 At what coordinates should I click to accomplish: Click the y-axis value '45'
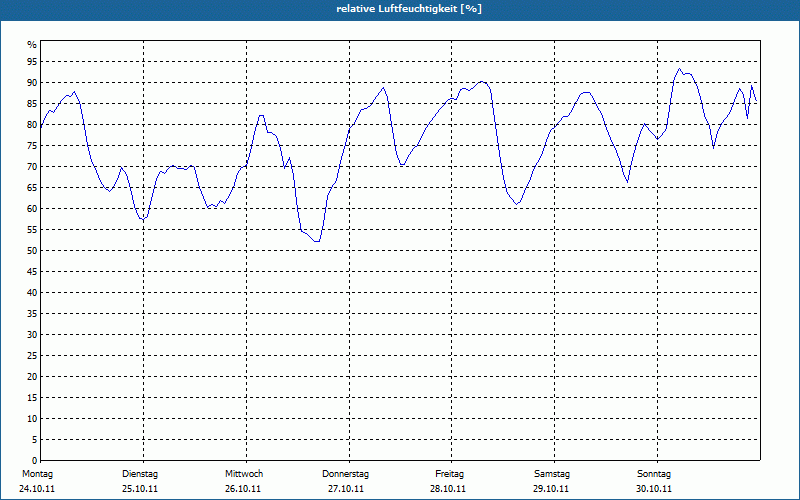click(32, 271)
